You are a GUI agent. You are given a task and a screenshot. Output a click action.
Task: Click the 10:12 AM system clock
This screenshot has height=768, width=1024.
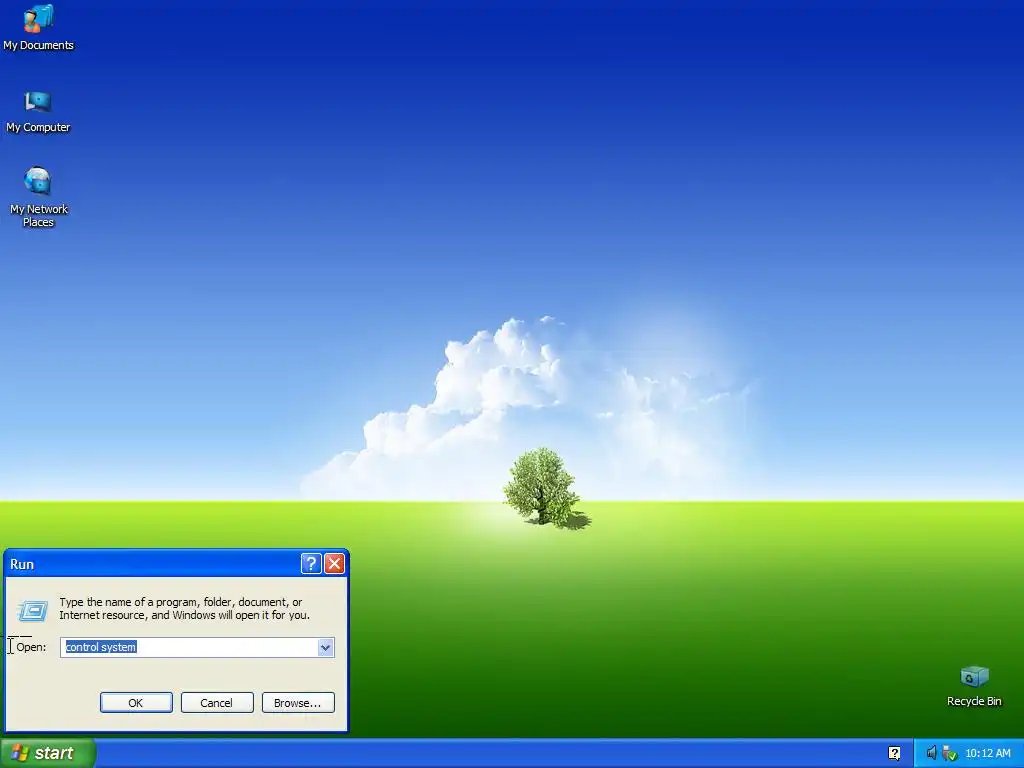(987, 753)
